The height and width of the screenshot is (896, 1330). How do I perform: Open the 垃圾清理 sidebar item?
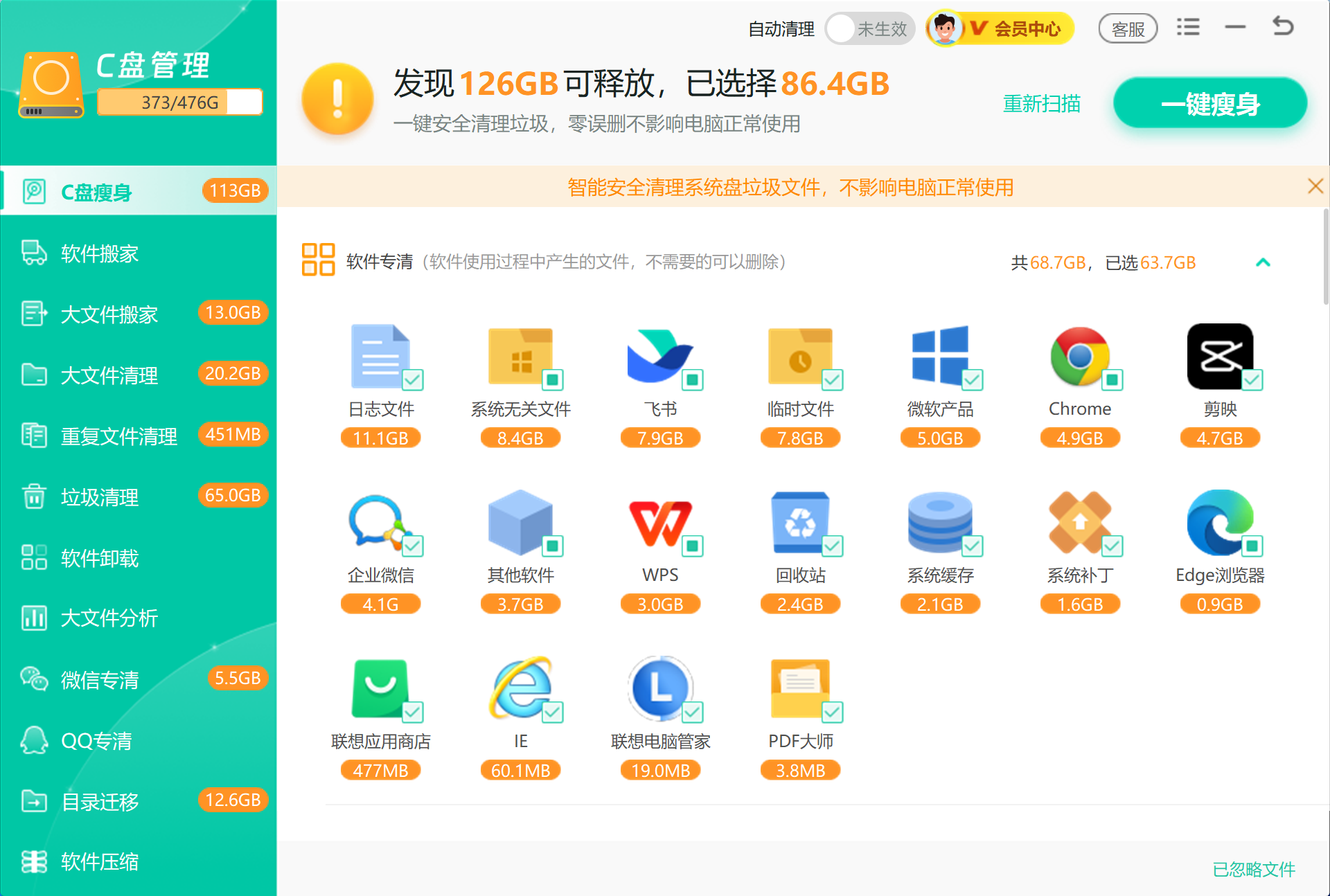(139, 496)
